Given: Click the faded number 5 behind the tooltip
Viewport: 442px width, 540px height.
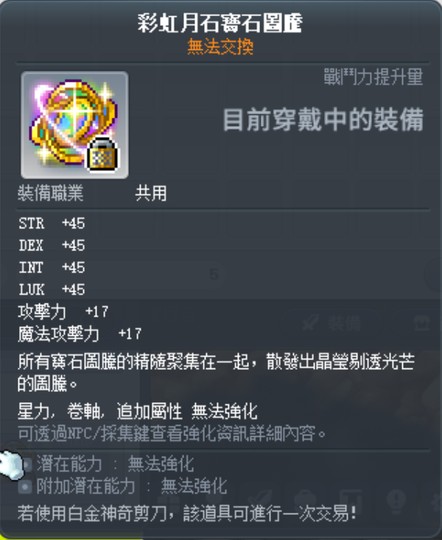Looking at the screenshot, I should click(214, 274).
